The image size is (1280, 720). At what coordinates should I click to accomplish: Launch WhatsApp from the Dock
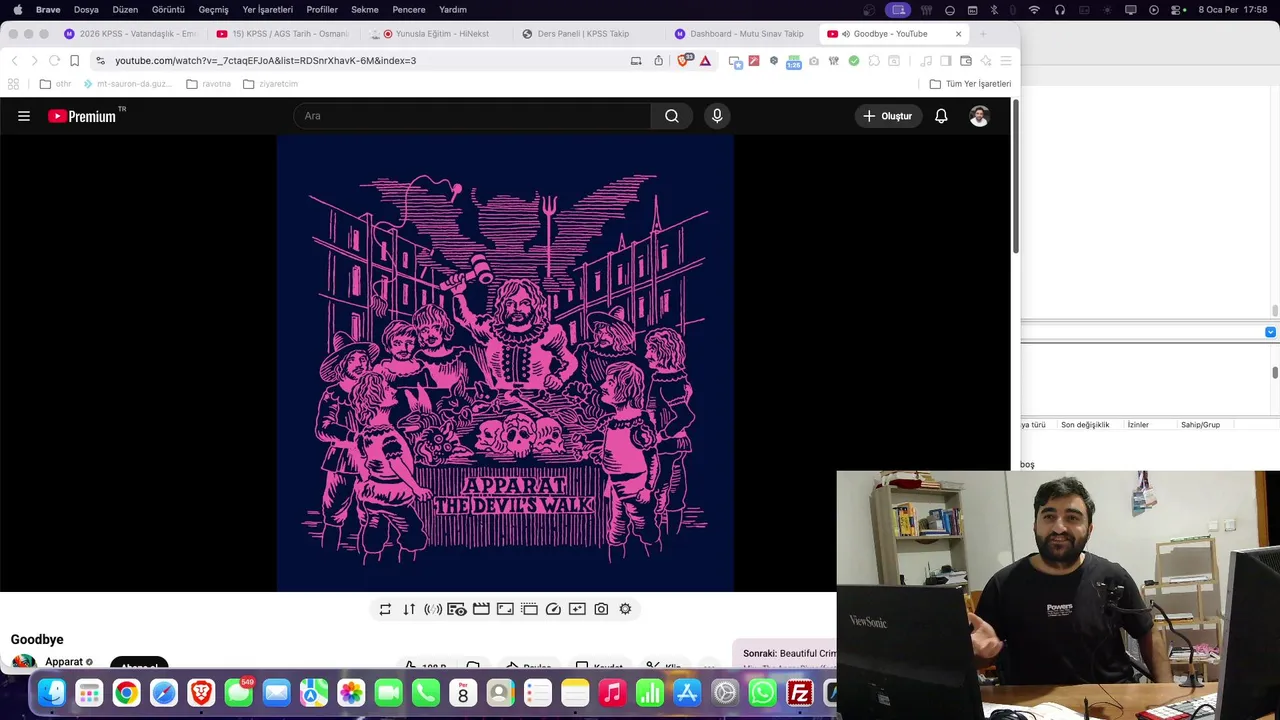[x=762, y=692]
